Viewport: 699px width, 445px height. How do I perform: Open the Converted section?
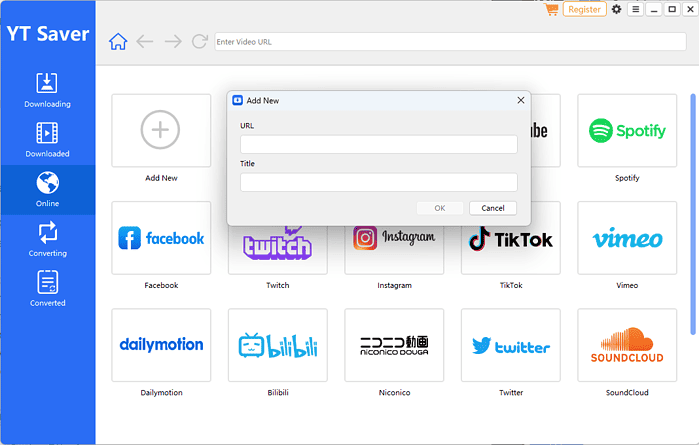(47, 289)
